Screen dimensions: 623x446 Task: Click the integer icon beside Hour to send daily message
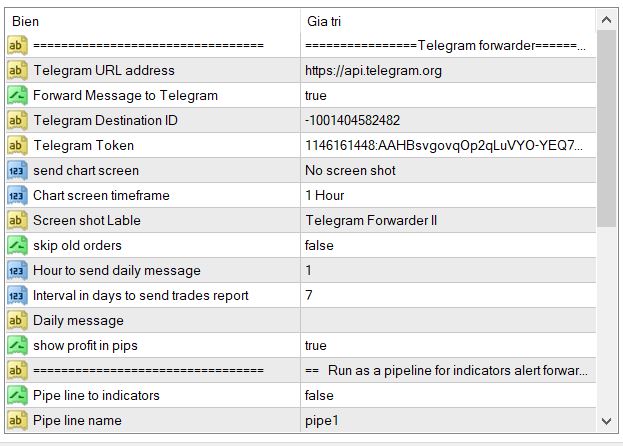[x=17, y=271]
